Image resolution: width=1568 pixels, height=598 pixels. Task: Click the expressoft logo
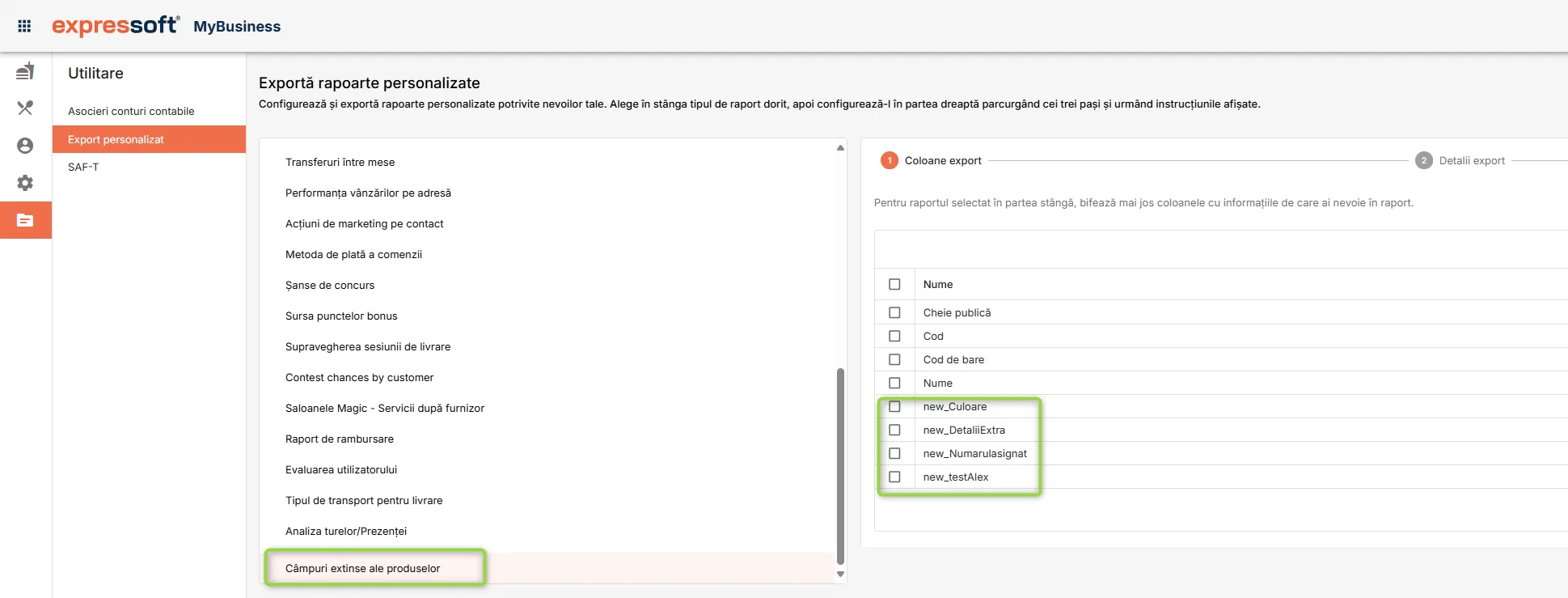tap(116, 26)
